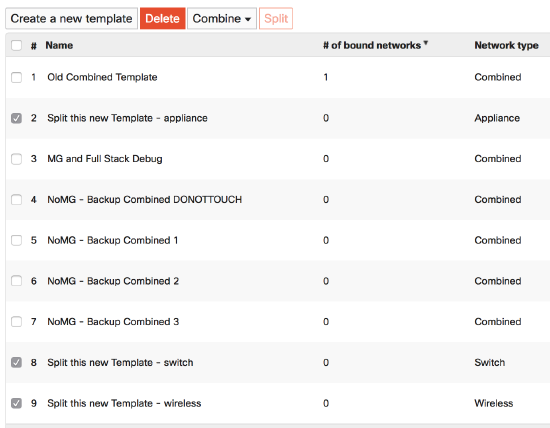The width and height of the screenshot is (550, 428).
Task: Click the Delete button
Action: click(x=162, y=19)
